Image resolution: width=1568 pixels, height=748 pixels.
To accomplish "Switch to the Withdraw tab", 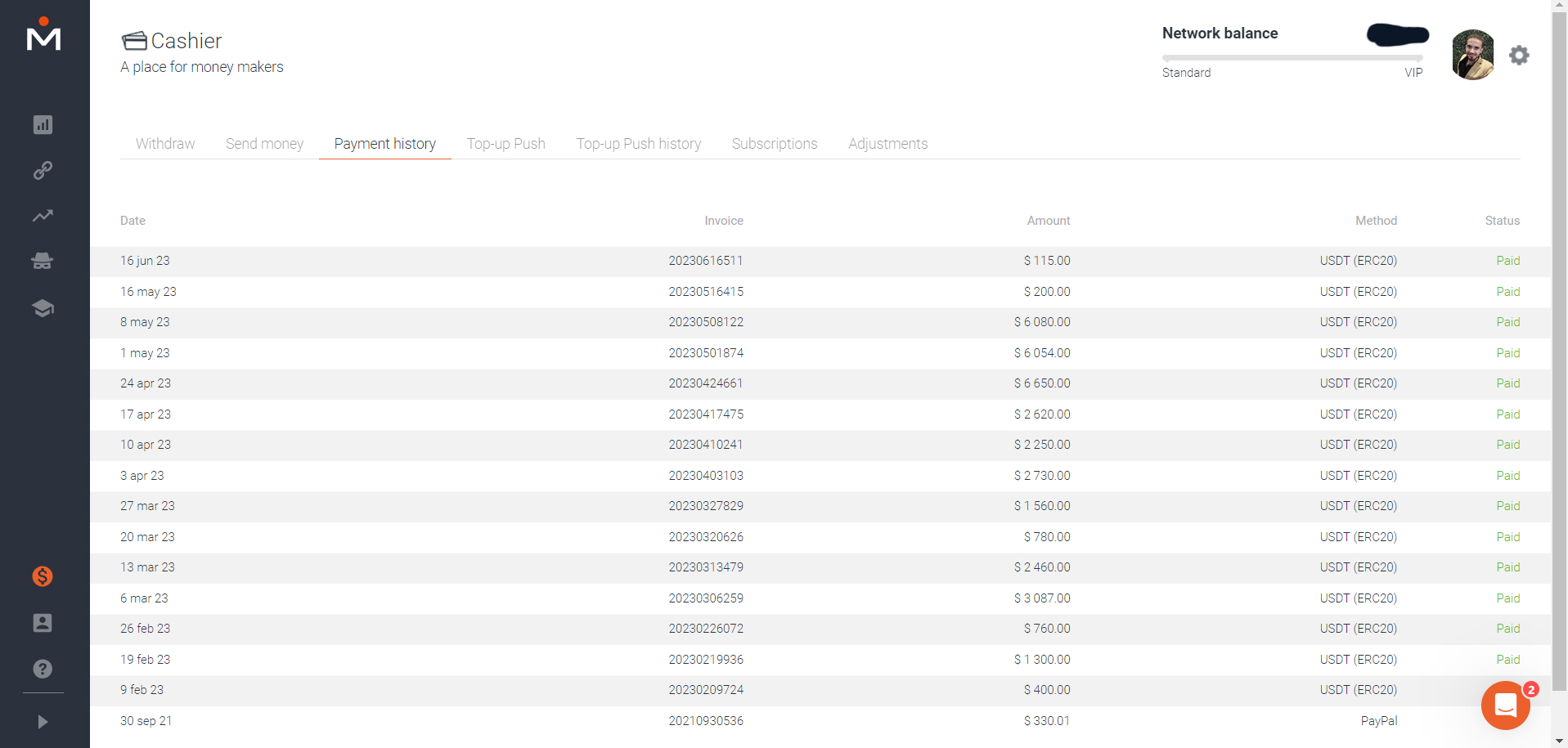I will [165, 144].
